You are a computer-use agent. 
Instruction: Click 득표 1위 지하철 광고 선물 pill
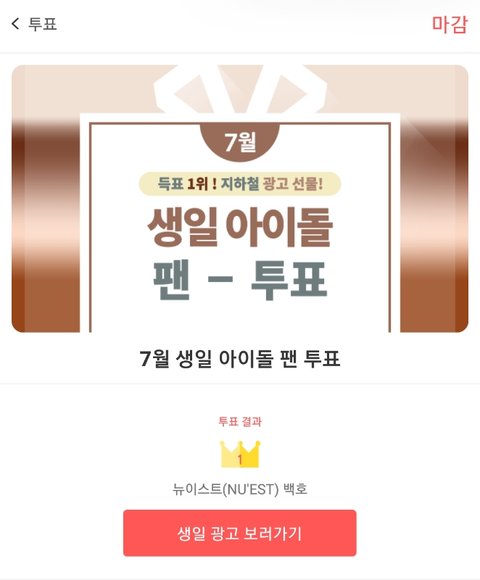[240, 184]
